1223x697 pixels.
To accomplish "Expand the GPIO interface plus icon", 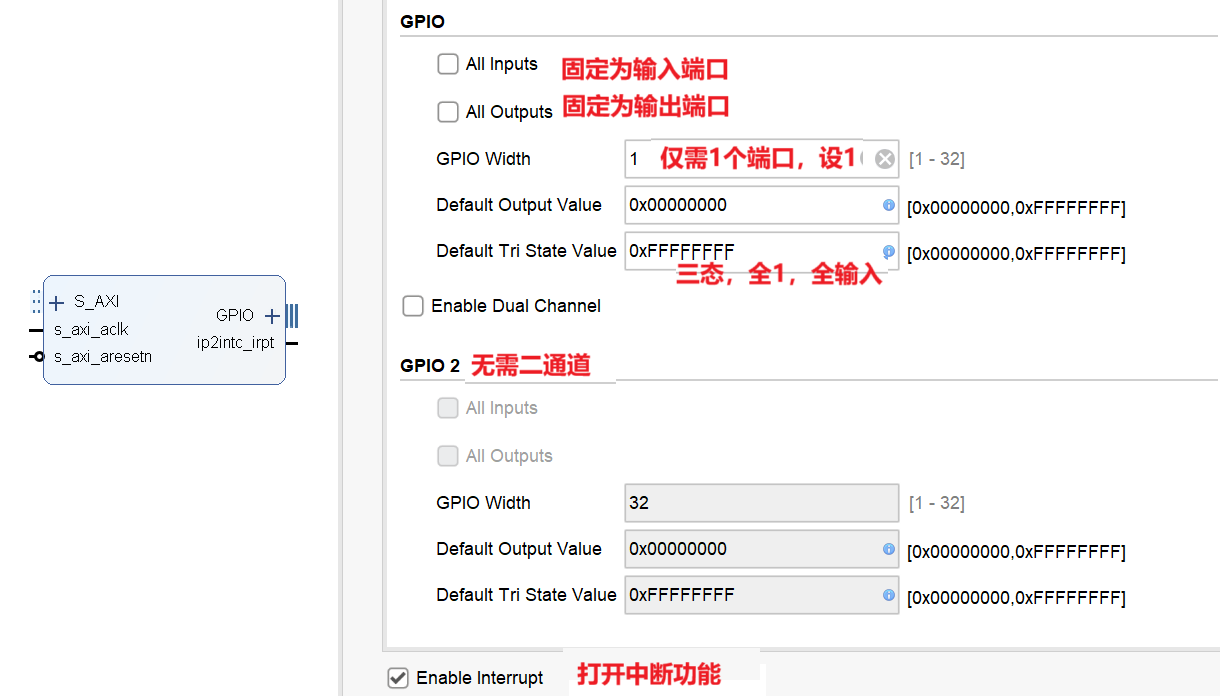I will [x=272, y=316].
